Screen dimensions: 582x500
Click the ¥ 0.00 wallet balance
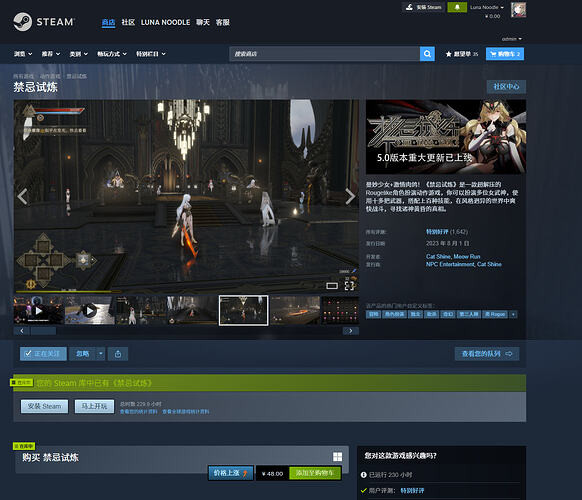point(493,16)
